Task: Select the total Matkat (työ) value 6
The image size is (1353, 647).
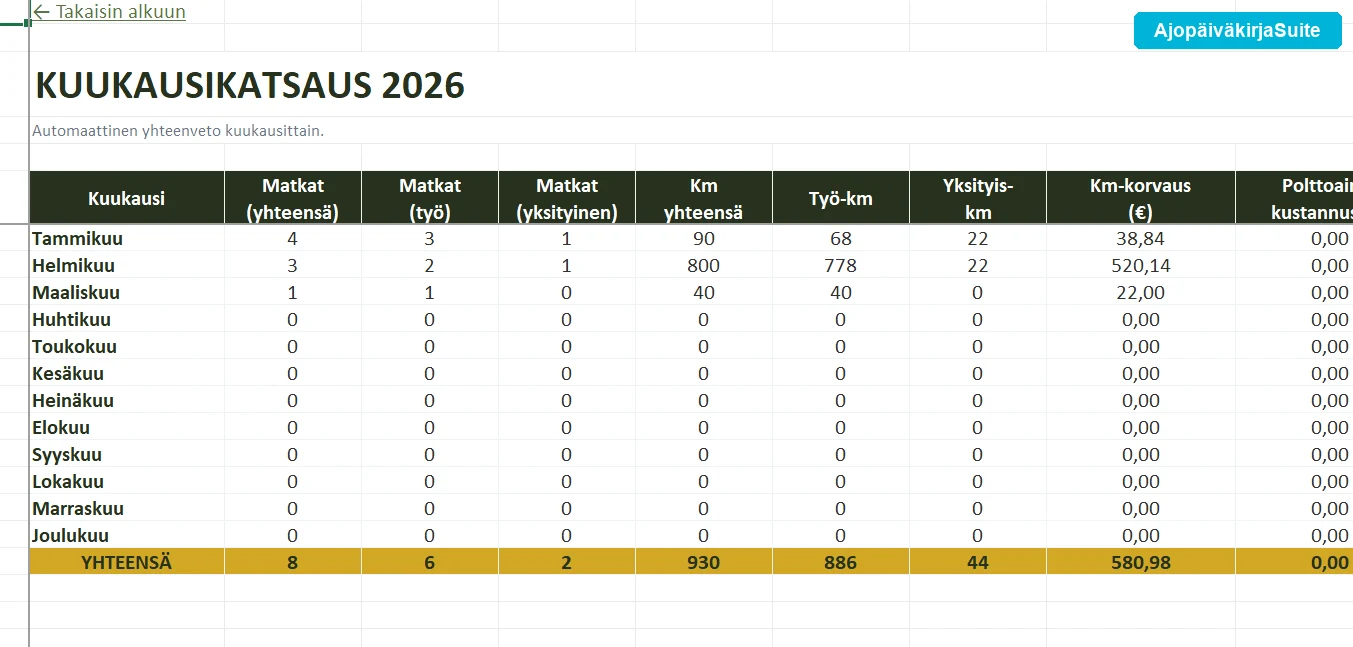Action: [430, 563]
